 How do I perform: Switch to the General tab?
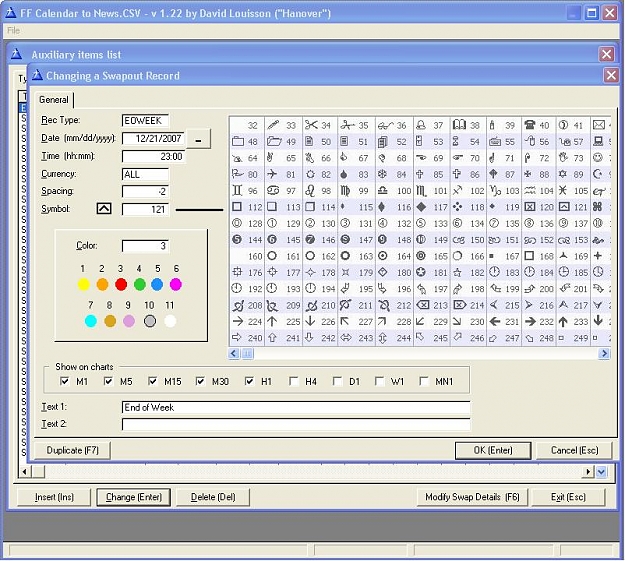point(53,100)
